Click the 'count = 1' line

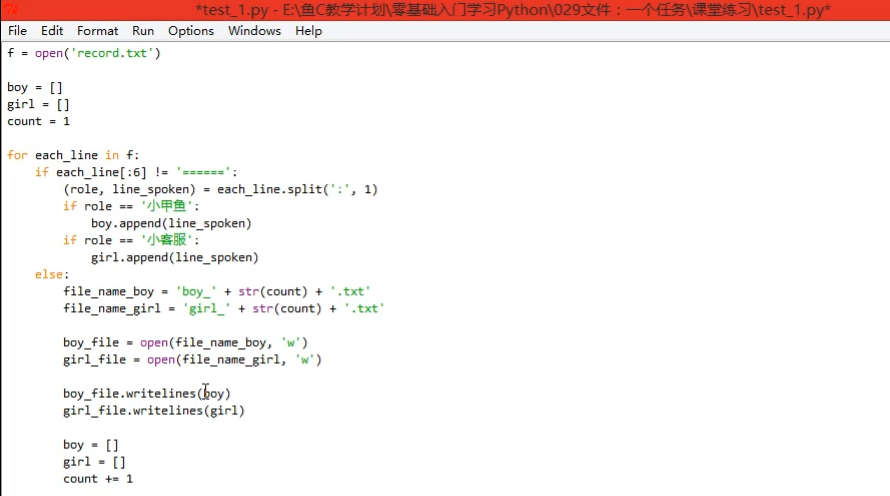[39, 121]
